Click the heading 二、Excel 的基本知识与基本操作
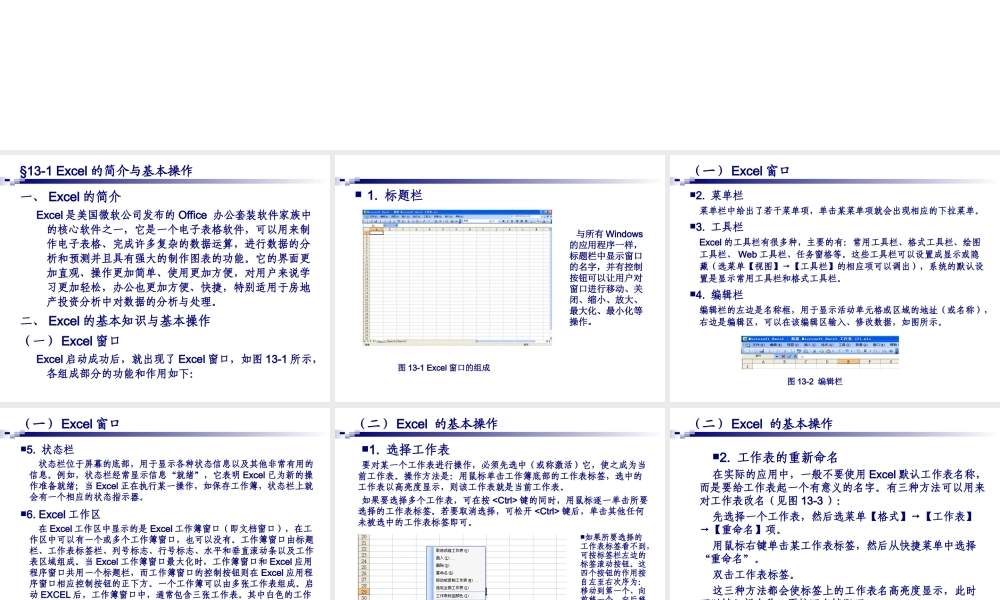 pos(115,321)
